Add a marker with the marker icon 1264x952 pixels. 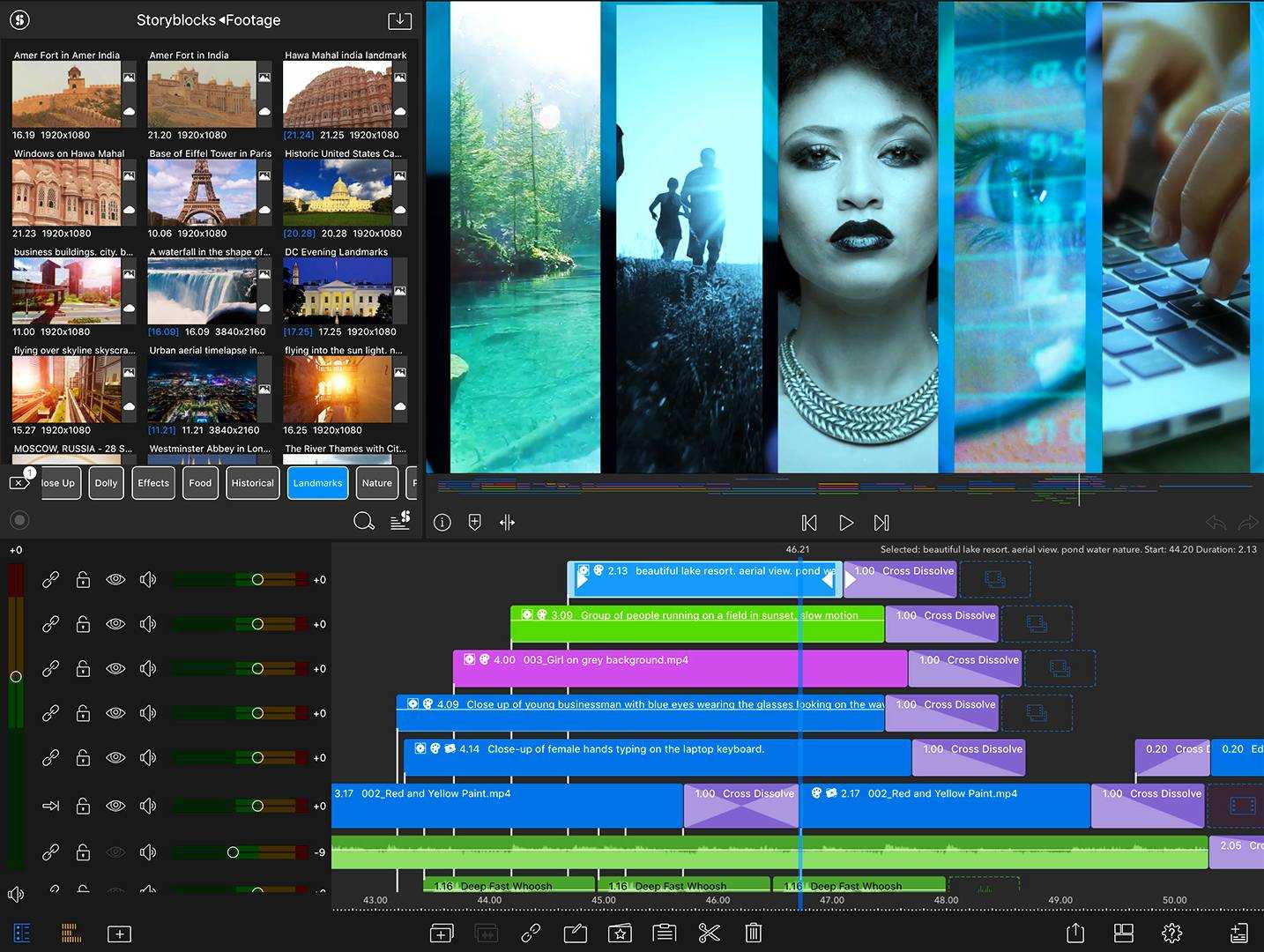474,523
